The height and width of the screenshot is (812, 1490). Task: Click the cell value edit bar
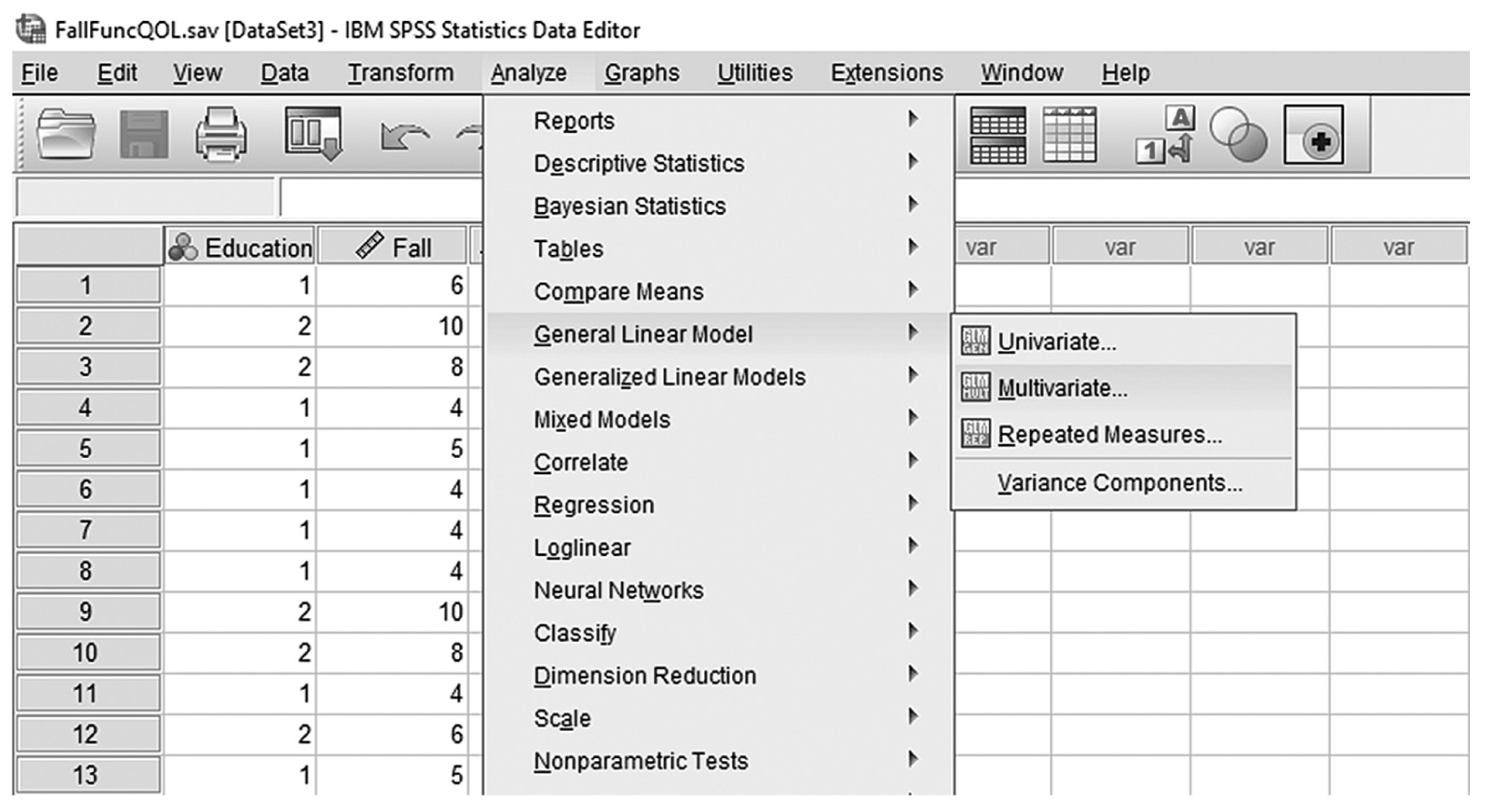tap(382, 197)
